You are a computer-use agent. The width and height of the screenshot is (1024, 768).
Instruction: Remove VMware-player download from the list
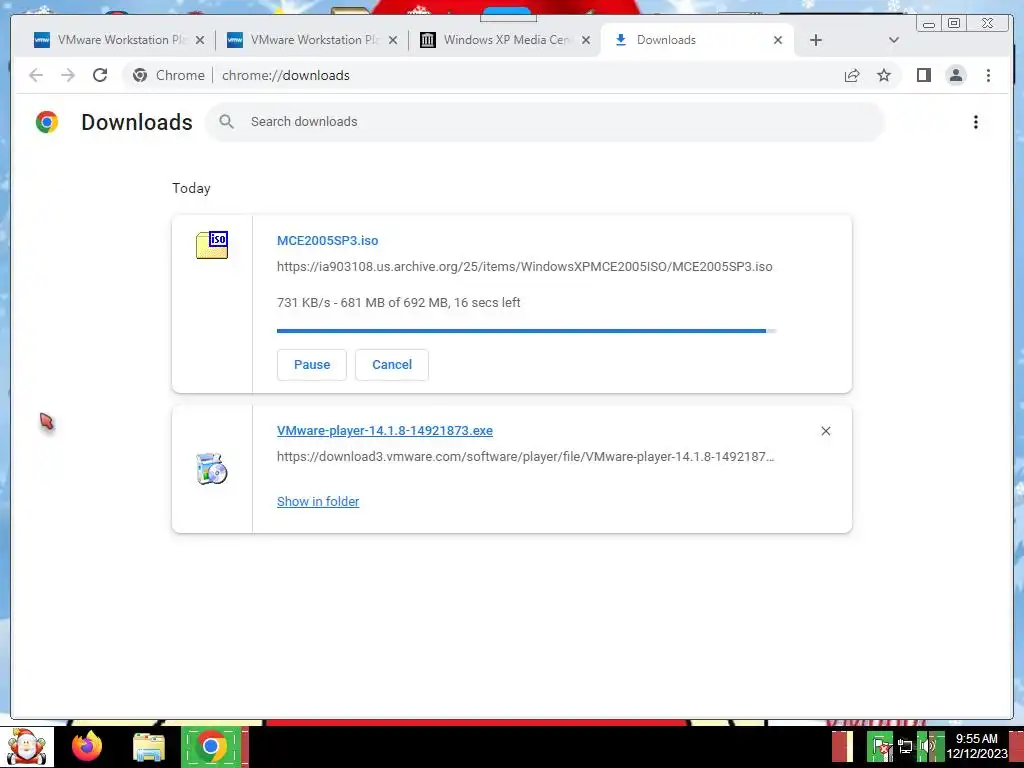click(825, 431)
